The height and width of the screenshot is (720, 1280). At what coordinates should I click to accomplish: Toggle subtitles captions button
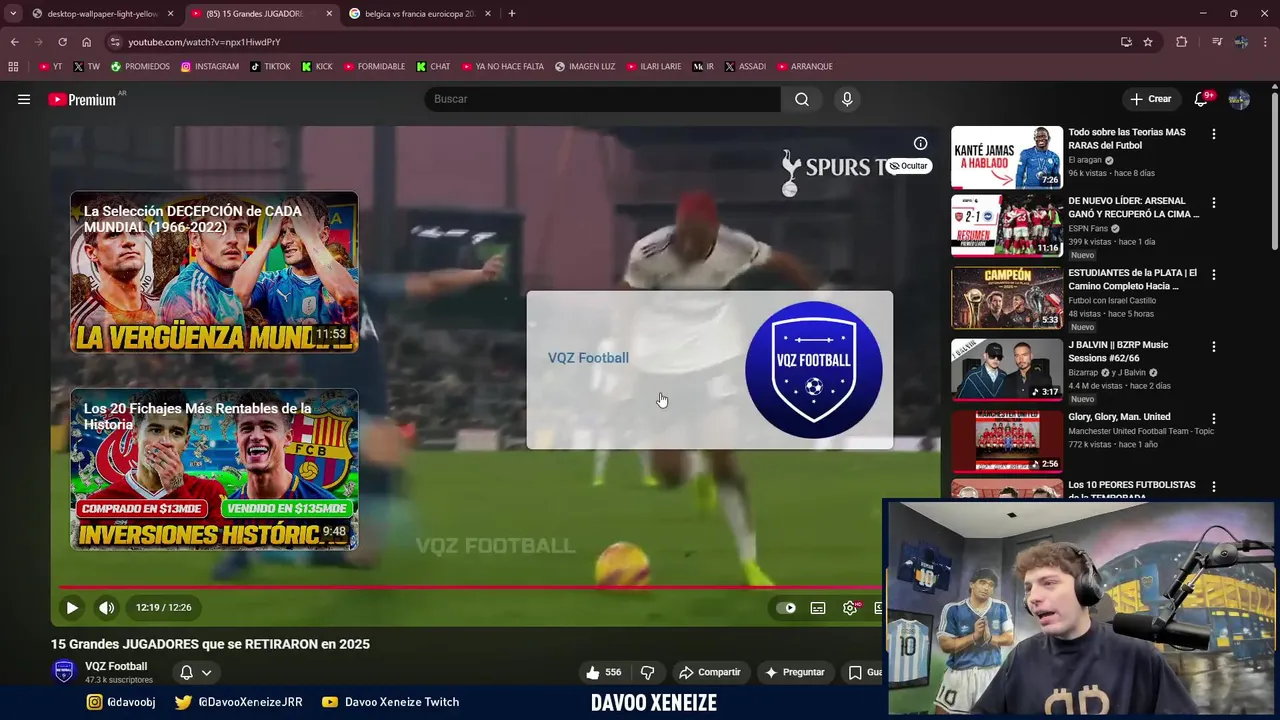pyautogui.click(x=818, y=608)
